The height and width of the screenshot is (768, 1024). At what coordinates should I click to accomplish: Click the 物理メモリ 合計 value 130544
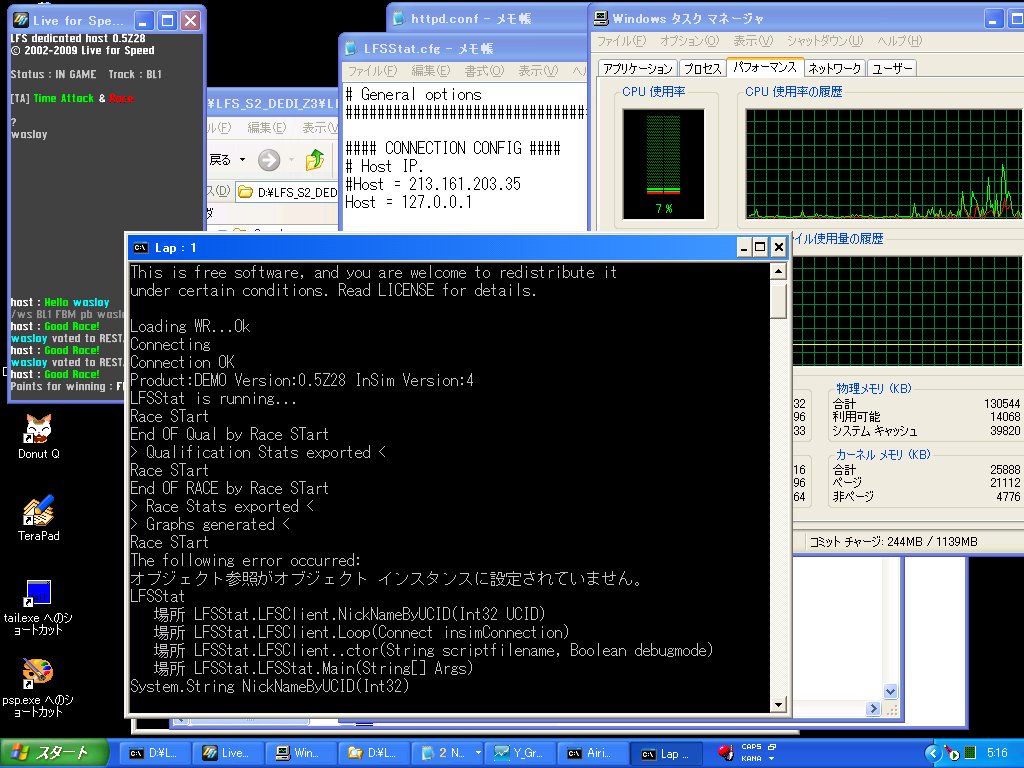point(1002,404)
